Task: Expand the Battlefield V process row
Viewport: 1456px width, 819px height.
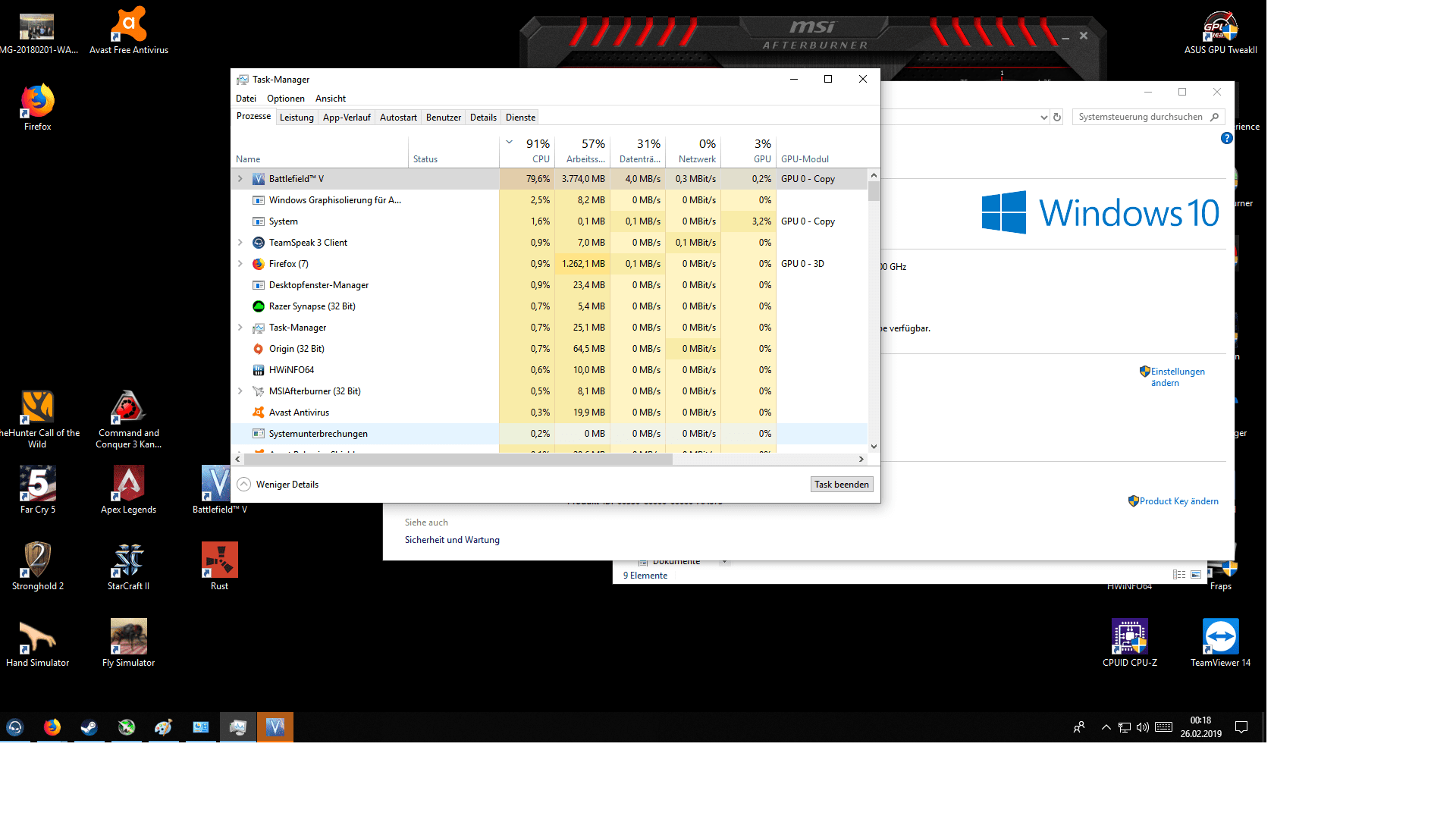Action: click(240, 179)
